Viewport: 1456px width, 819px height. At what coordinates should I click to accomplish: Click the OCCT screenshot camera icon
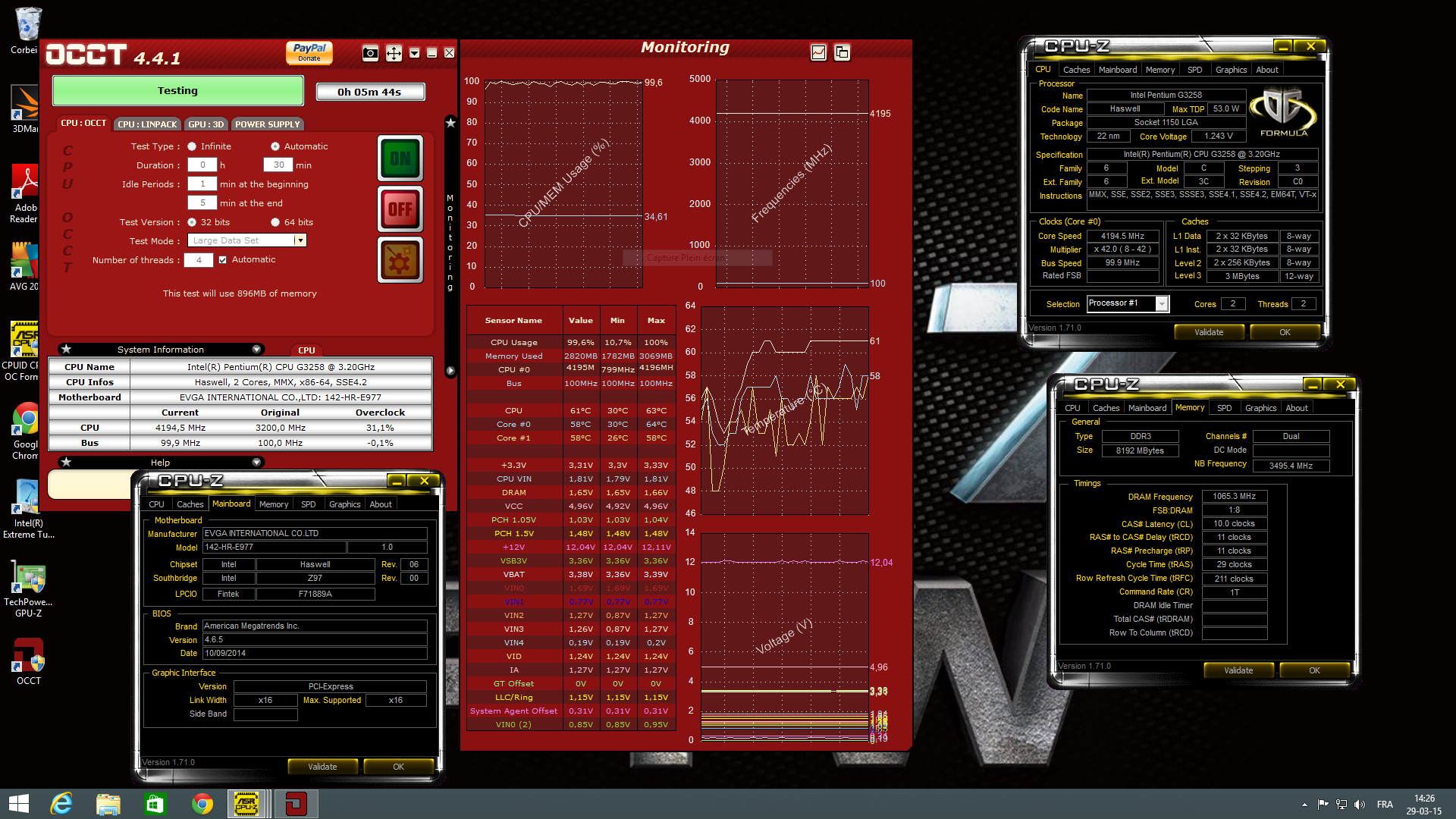coord(370,53)
